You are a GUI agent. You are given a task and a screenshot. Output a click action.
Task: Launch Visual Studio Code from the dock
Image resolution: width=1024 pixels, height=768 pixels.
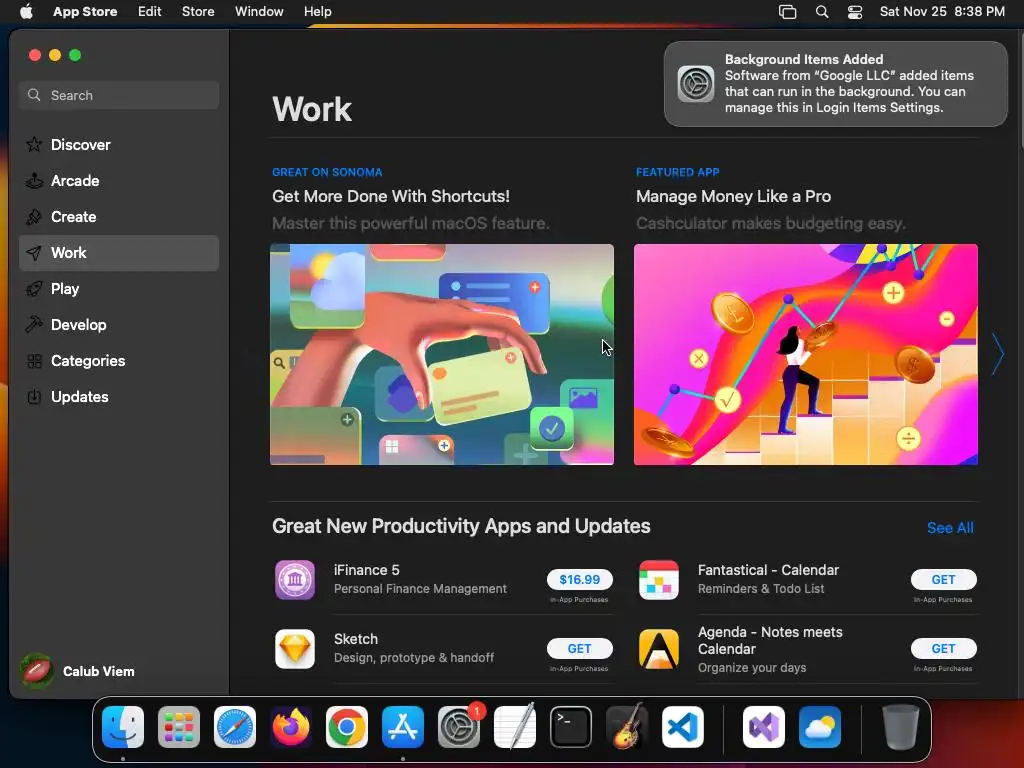pyautogui.click(x=683, y=726)
